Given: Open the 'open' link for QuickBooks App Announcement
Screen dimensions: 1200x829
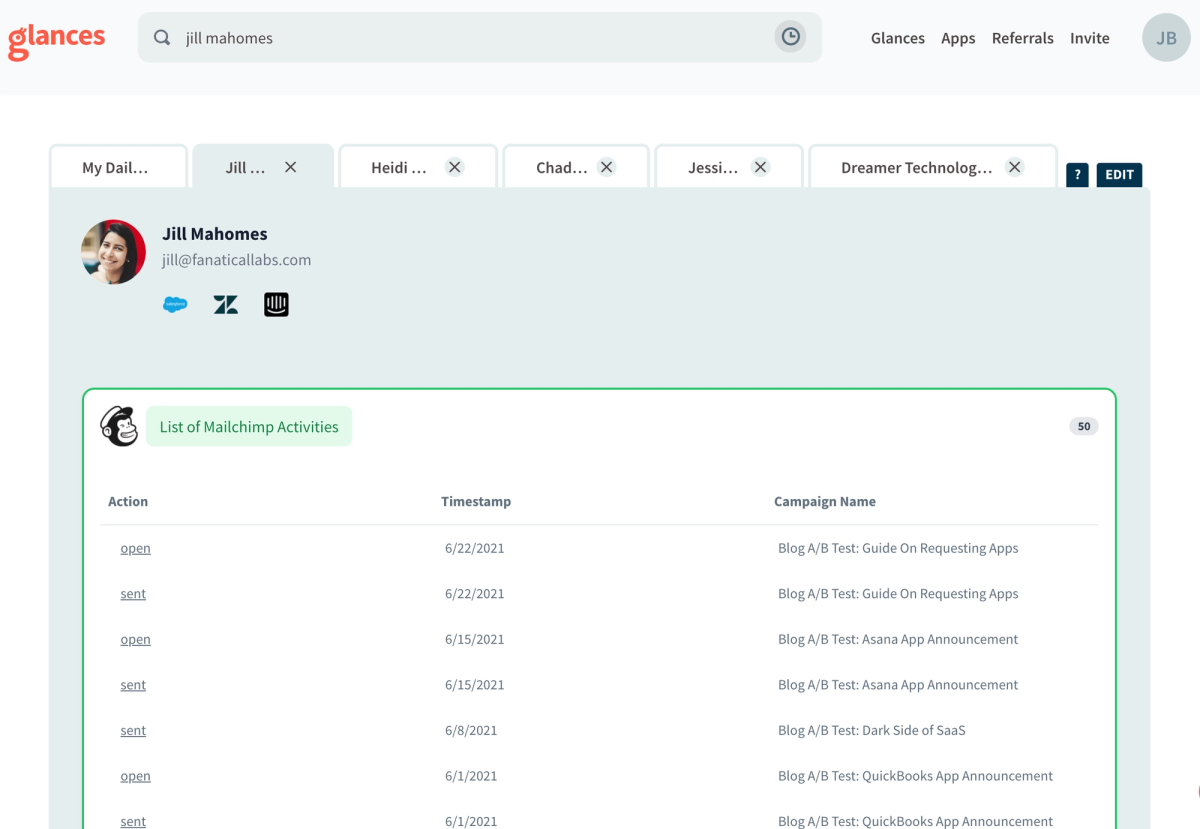Looking at the screenshot, I should (135, 776).
